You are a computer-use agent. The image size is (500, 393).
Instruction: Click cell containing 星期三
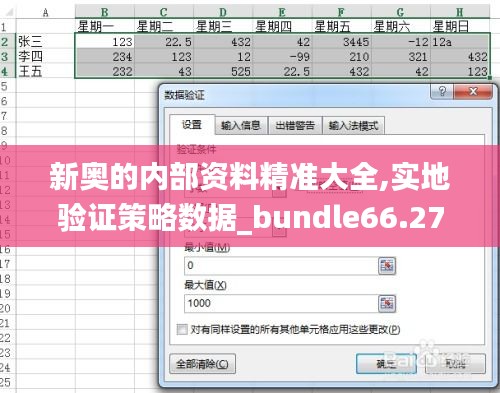(223, 26)
